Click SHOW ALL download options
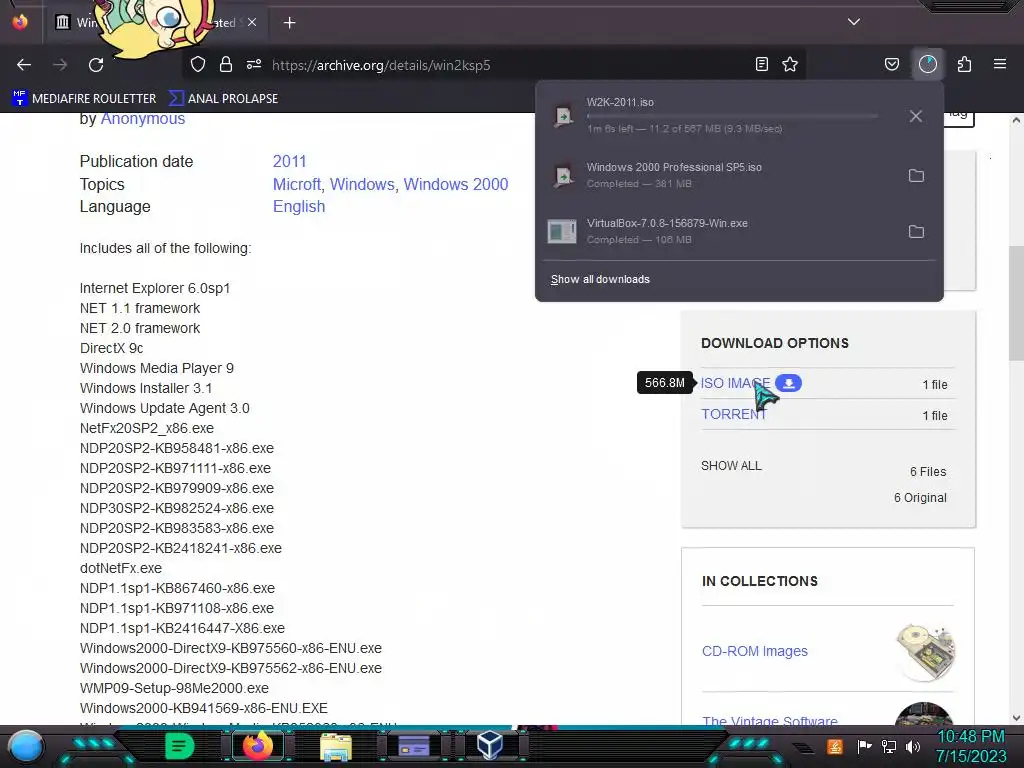This screenshot has height=768, width=1024. click(731, 466)
